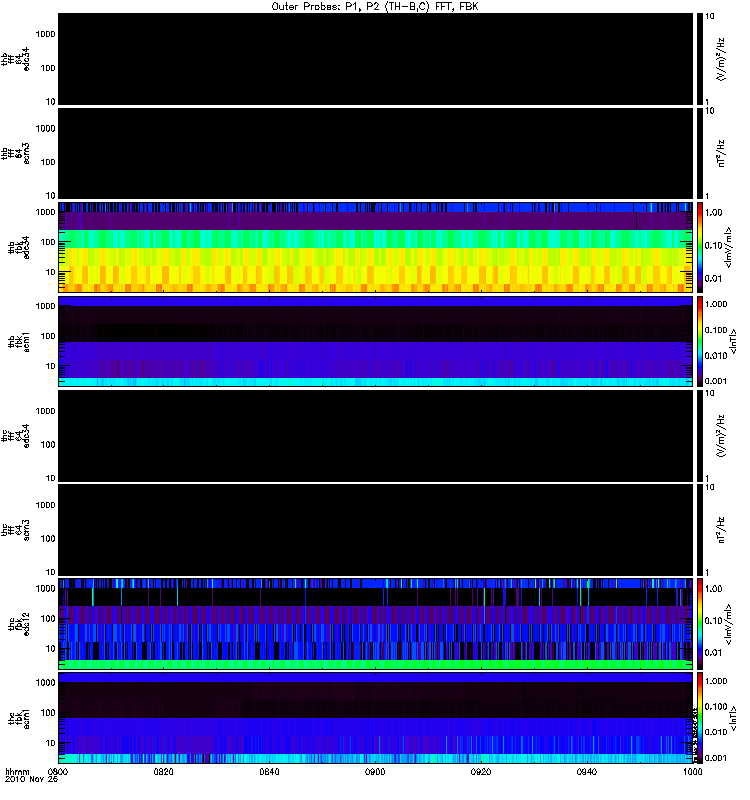This screenshot has height=800, width=750.
Task: Click the '0840' time axis label
Action: [269, 771]
